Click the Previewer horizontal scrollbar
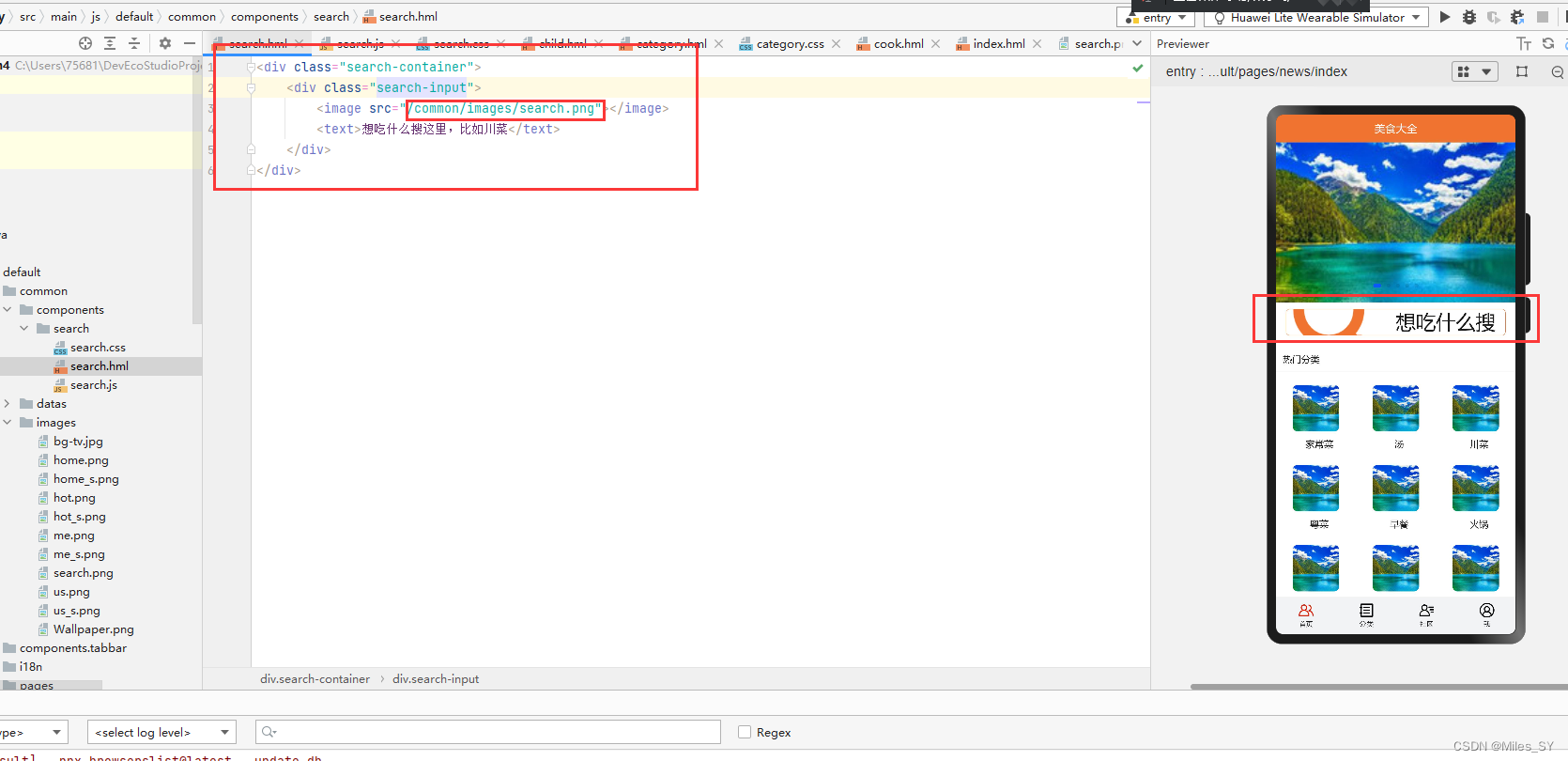Screen dimensions: 1568x761 pos(1377,687)
